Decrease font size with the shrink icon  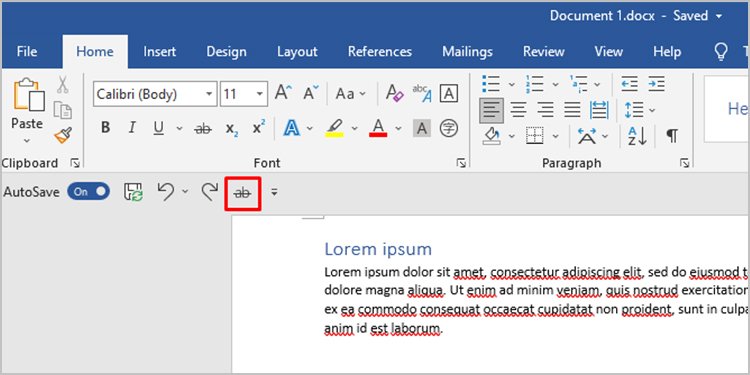[311, 92]
